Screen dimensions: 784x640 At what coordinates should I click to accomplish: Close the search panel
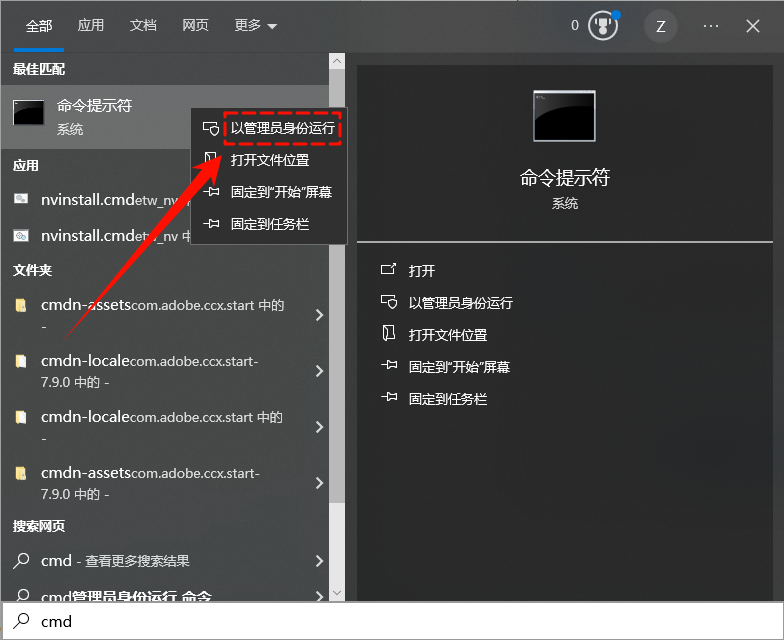click(x=752, y=26)
